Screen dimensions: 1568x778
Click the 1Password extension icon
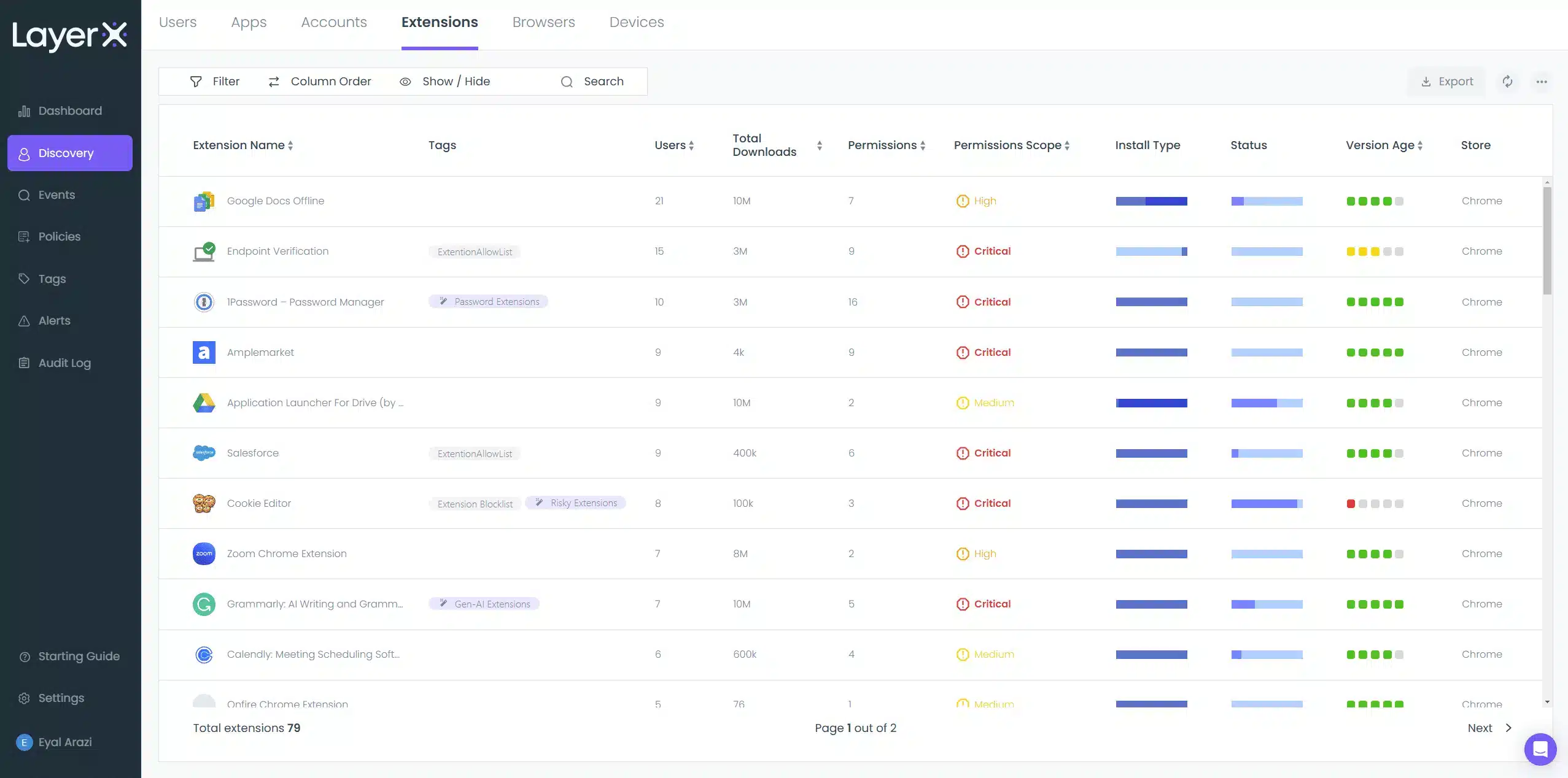tap(204, 302)
